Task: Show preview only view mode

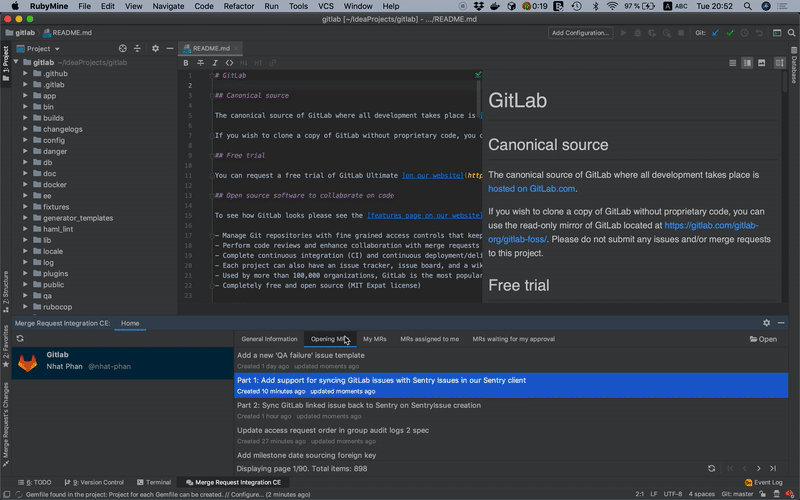Action: tap(762, 63)
